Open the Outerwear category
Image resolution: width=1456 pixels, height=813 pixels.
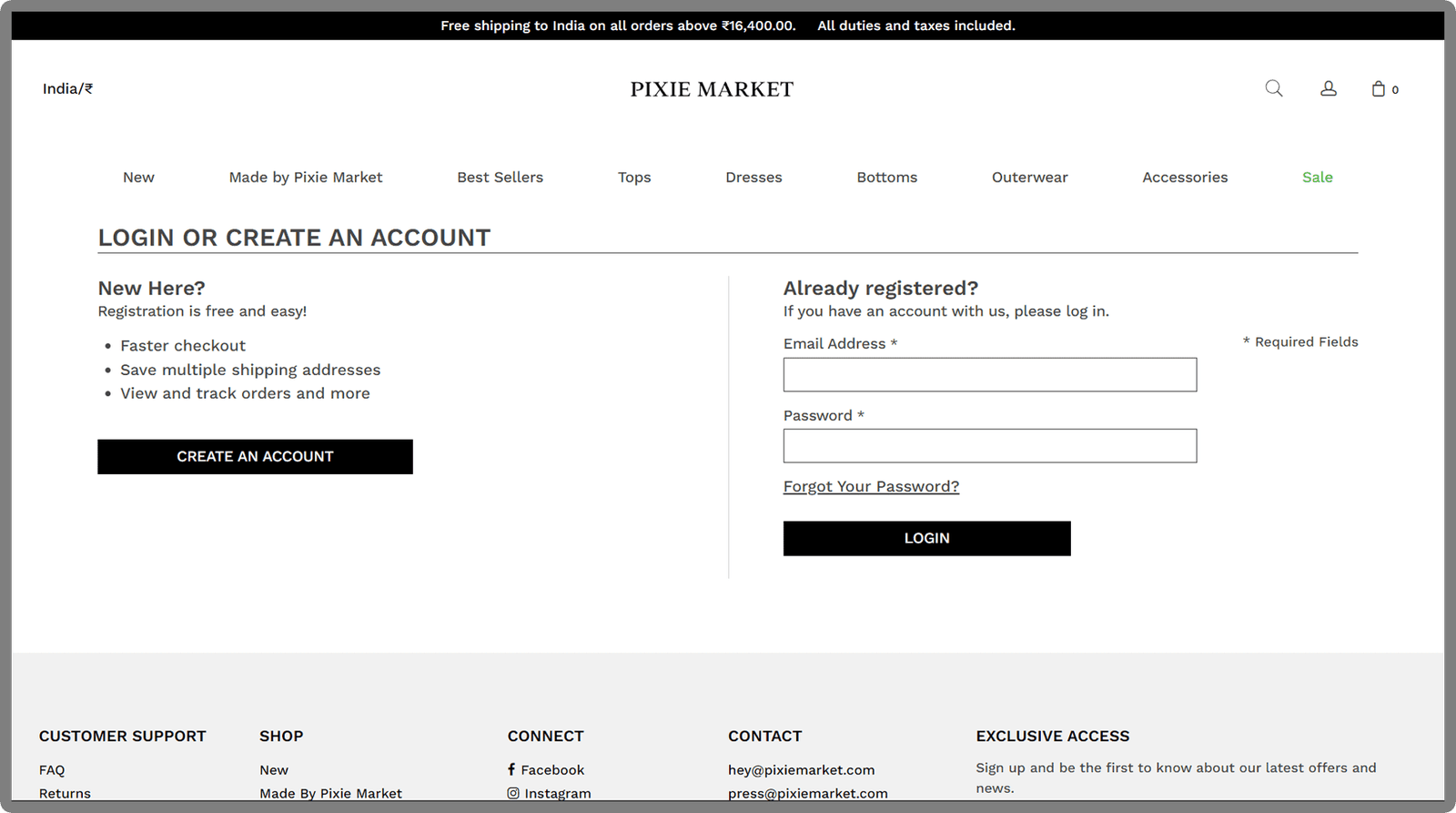point(1029,178)
